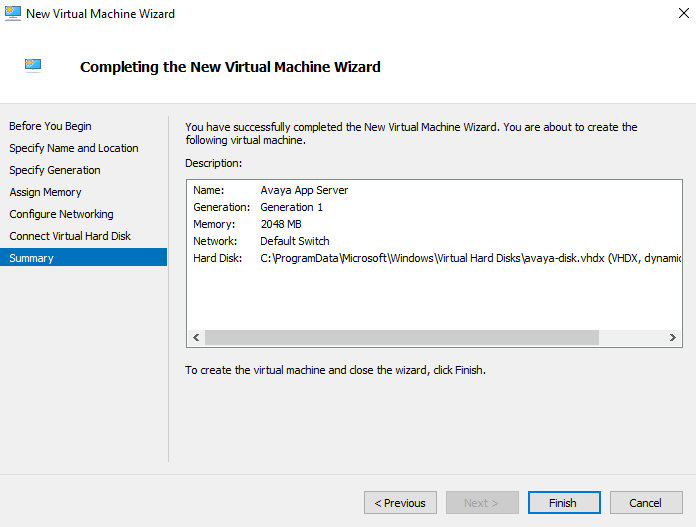Go to Before You Begin step
This screenshot has height=527, width=696.
[x=50, y=126]
